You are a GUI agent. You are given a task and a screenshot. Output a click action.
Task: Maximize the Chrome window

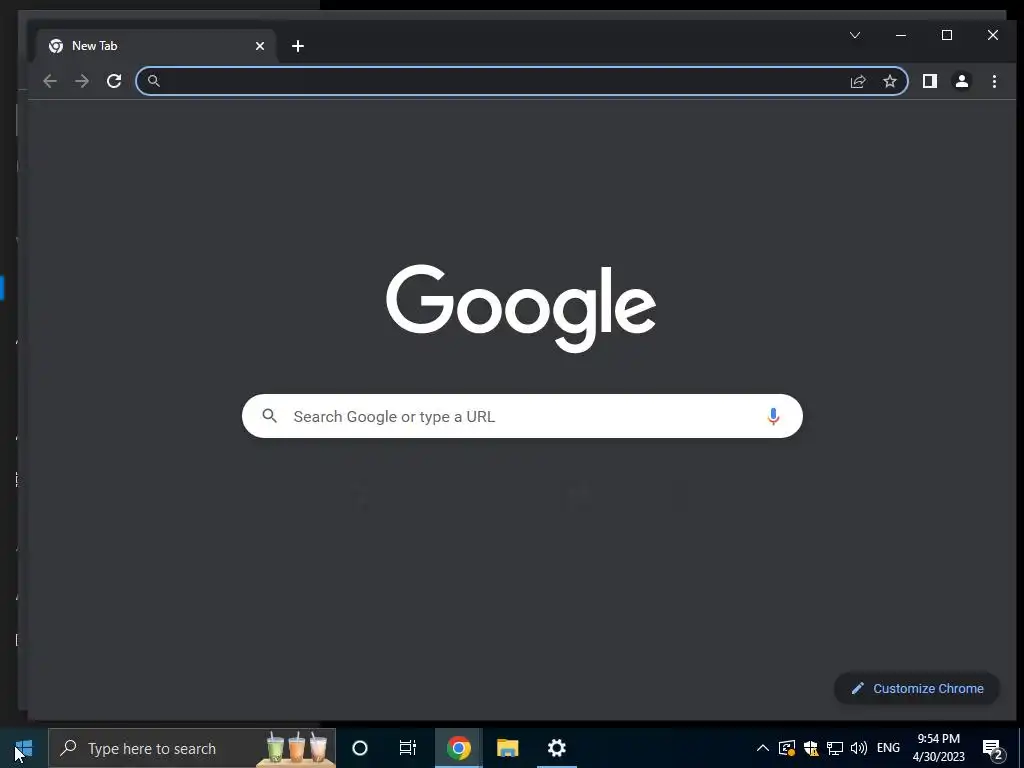pyautogui.click(x=947, y=35)
